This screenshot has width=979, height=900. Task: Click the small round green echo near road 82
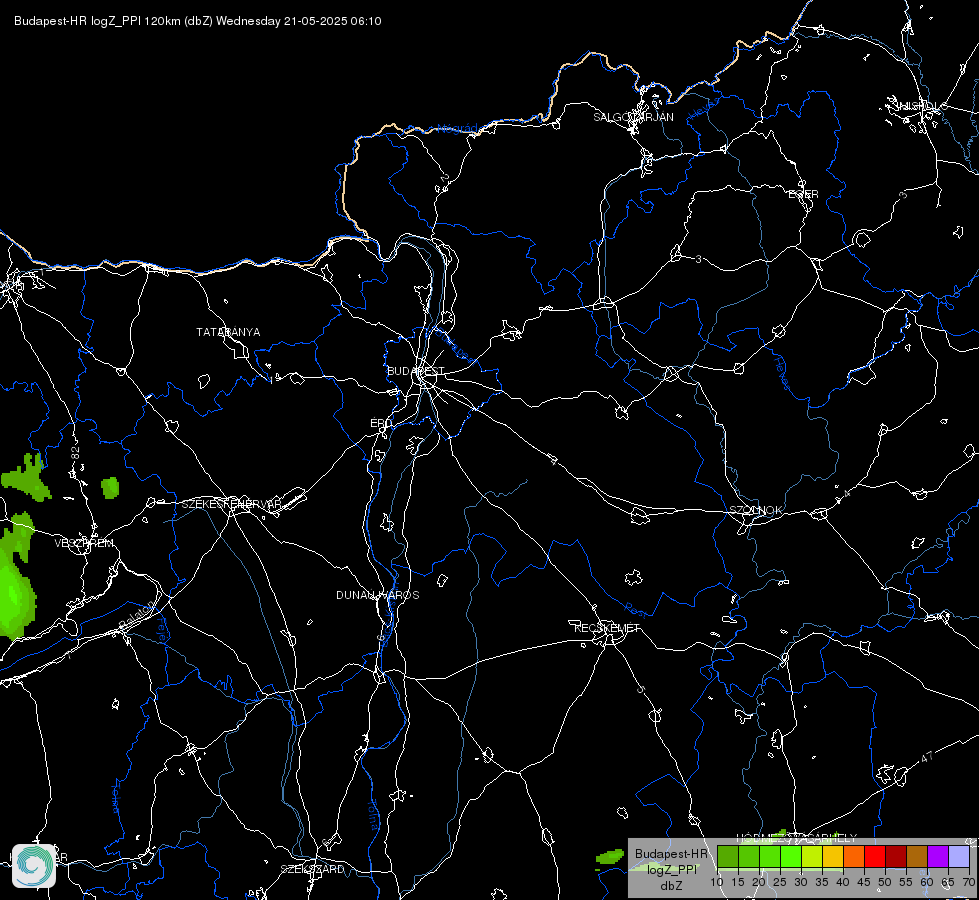(110, 488)
